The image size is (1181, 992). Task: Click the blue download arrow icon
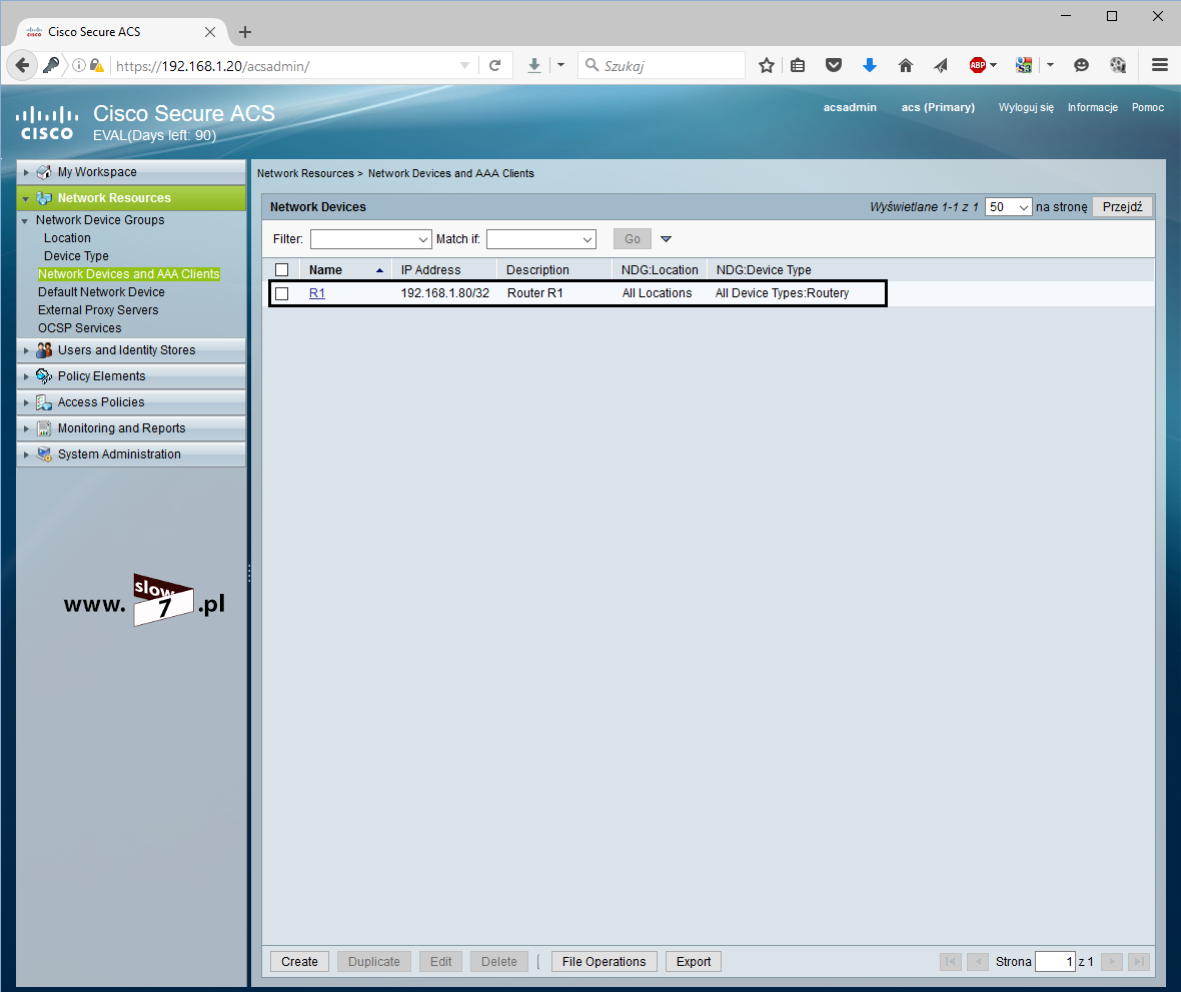pos(869,66)
